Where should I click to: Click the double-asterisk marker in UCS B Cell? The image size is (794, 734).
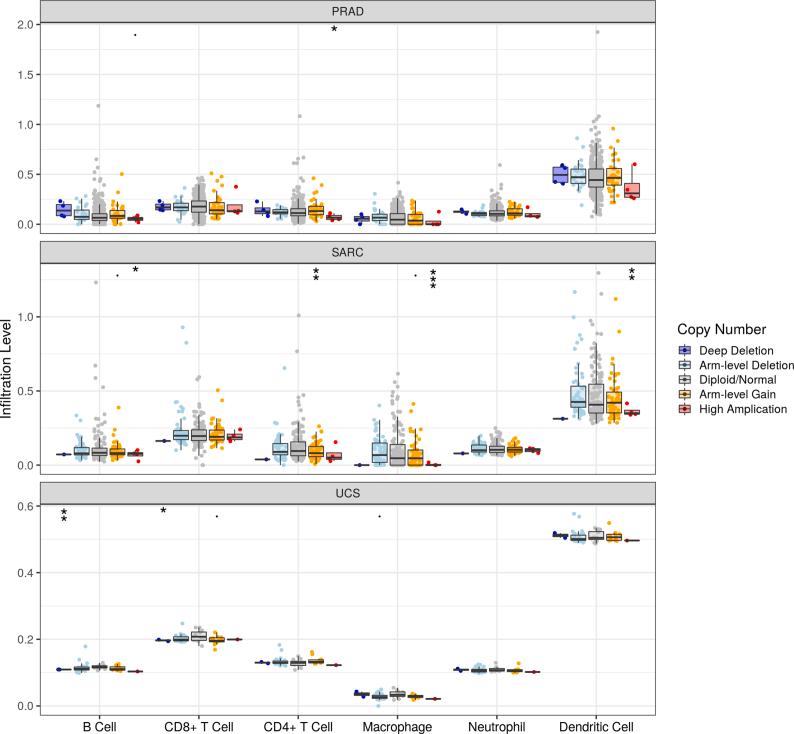(x=63, y=514)
